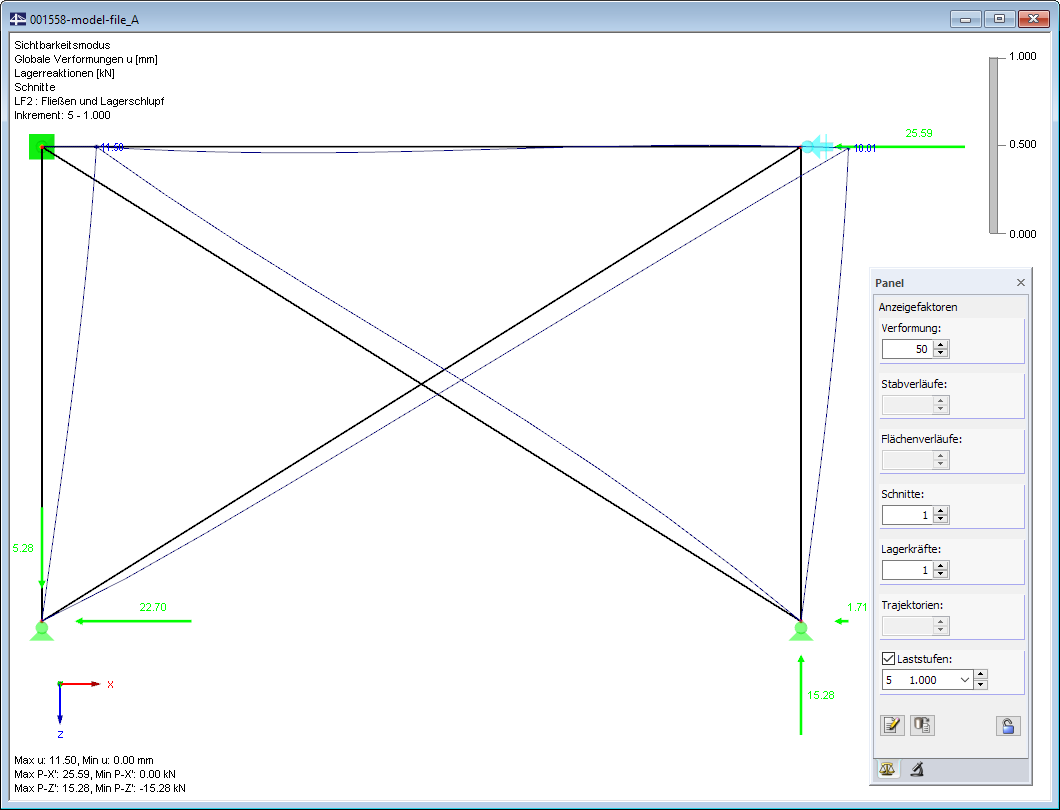Screen dimensions: 1060x810
Task: Step the Laststufen value up with the spinner
Action: (981, 674)
